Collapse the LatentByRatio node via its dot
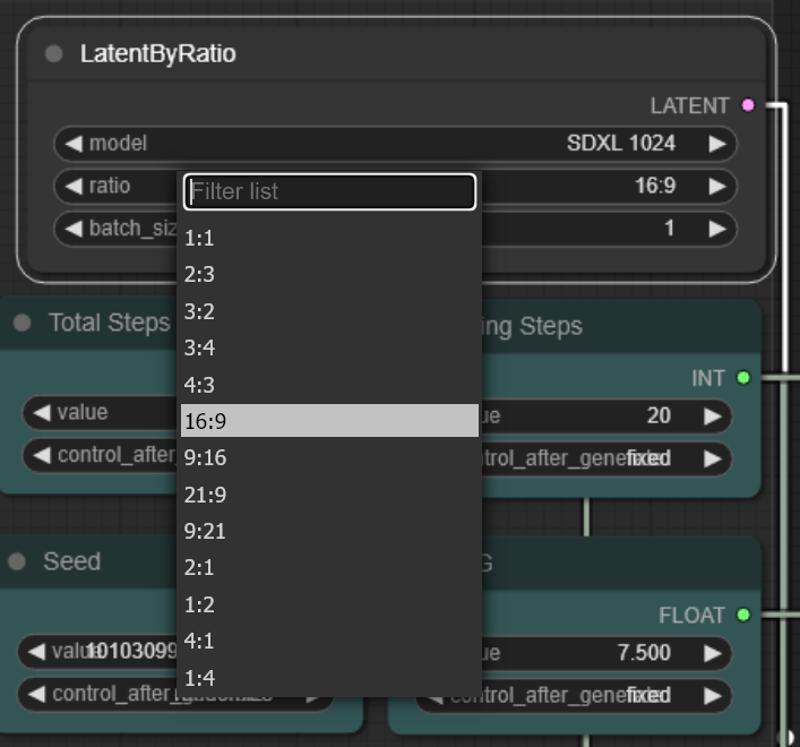The height and width of the screenshot is (747, 800). tap(54, 54)
